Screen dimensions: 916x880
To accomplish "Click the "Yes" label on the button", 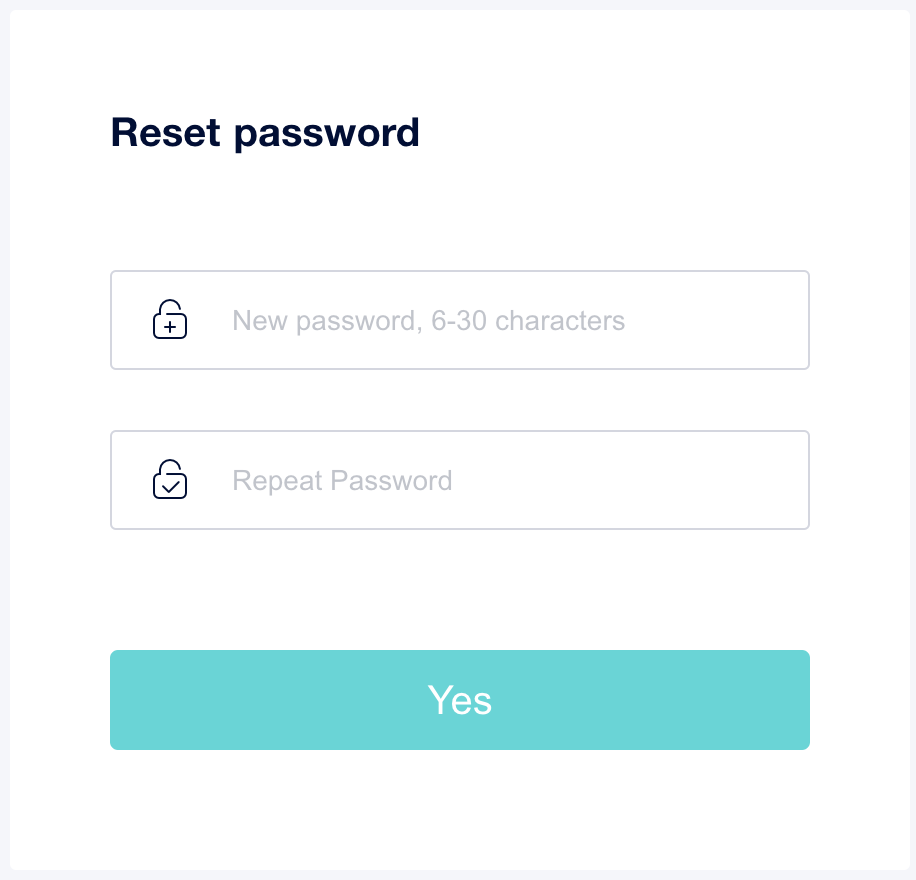I will (460, 700).
